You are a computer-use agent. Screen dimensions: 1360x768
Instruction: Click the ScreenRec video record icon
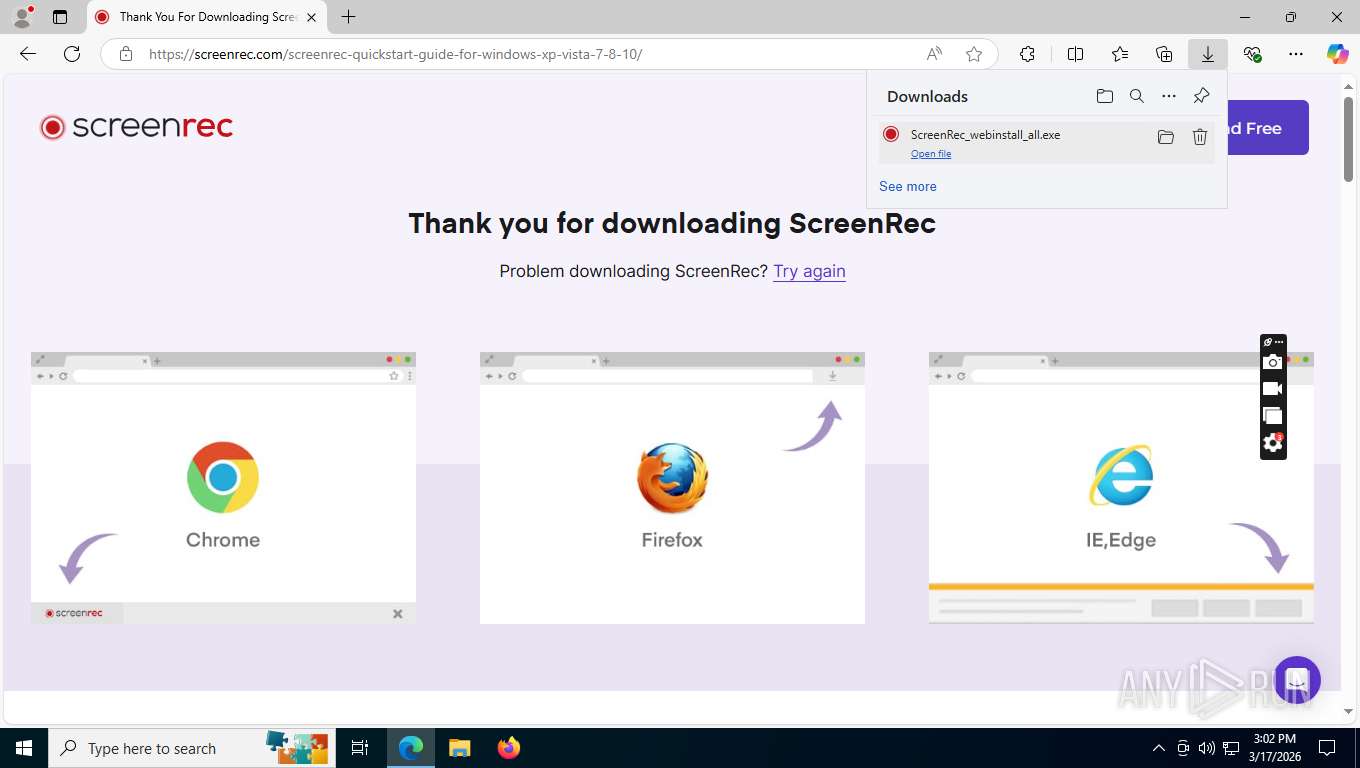(1272, 389)
